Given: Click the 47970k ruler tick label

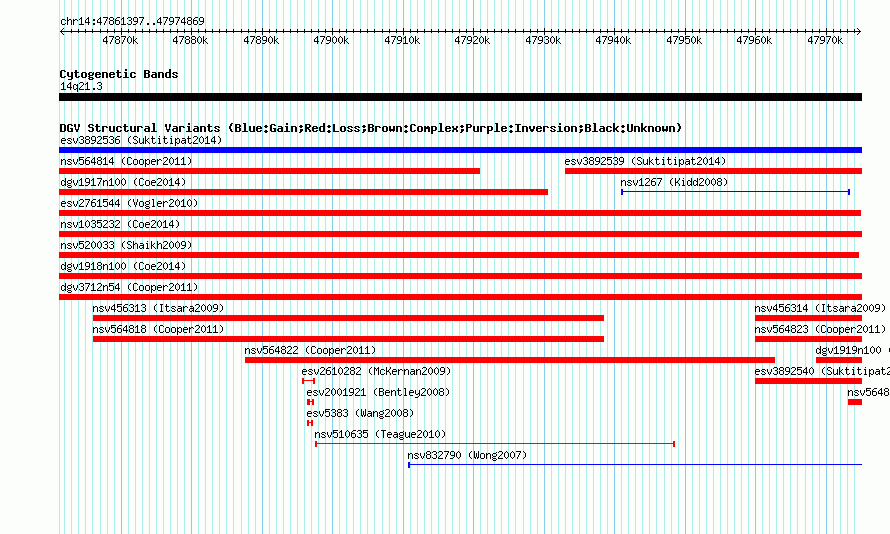Looking at the screenshot, I should tap(825, 40).
